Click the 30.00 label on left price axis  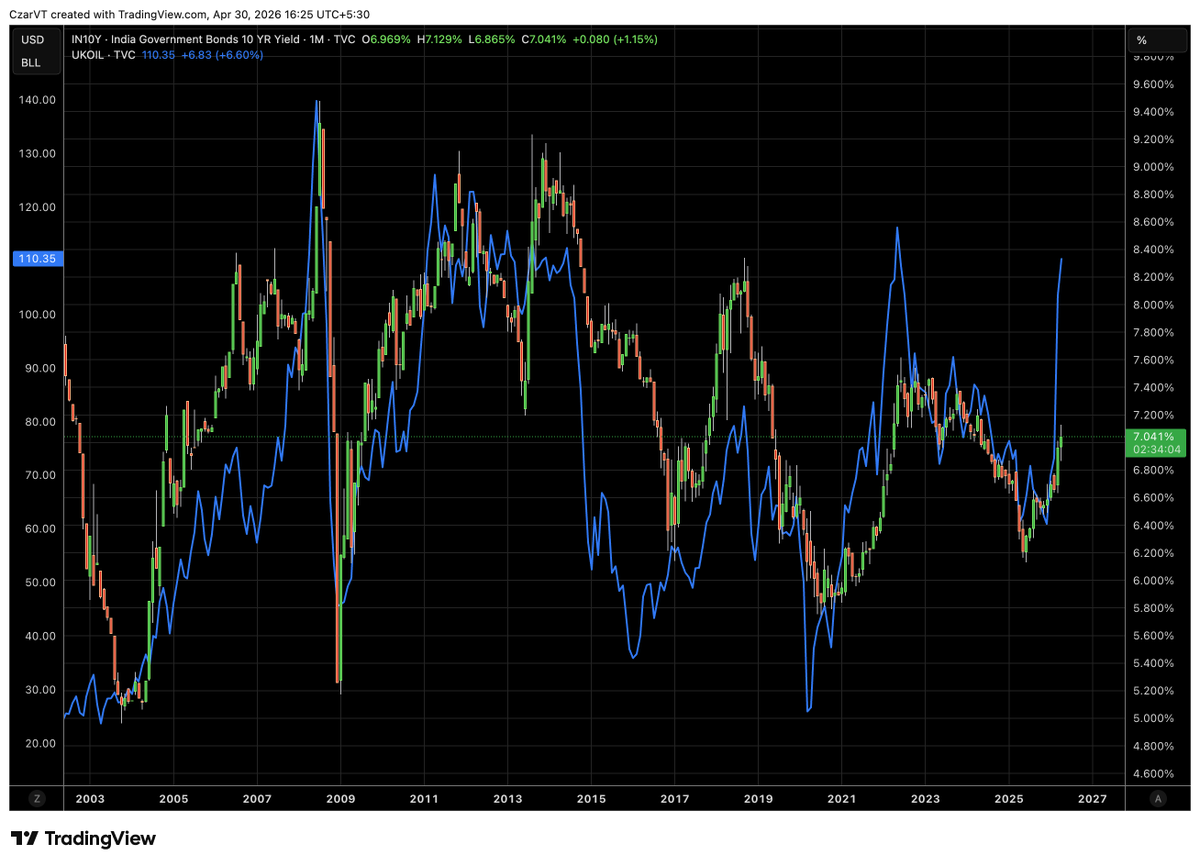pyautogui.click(x=40, y=690)
